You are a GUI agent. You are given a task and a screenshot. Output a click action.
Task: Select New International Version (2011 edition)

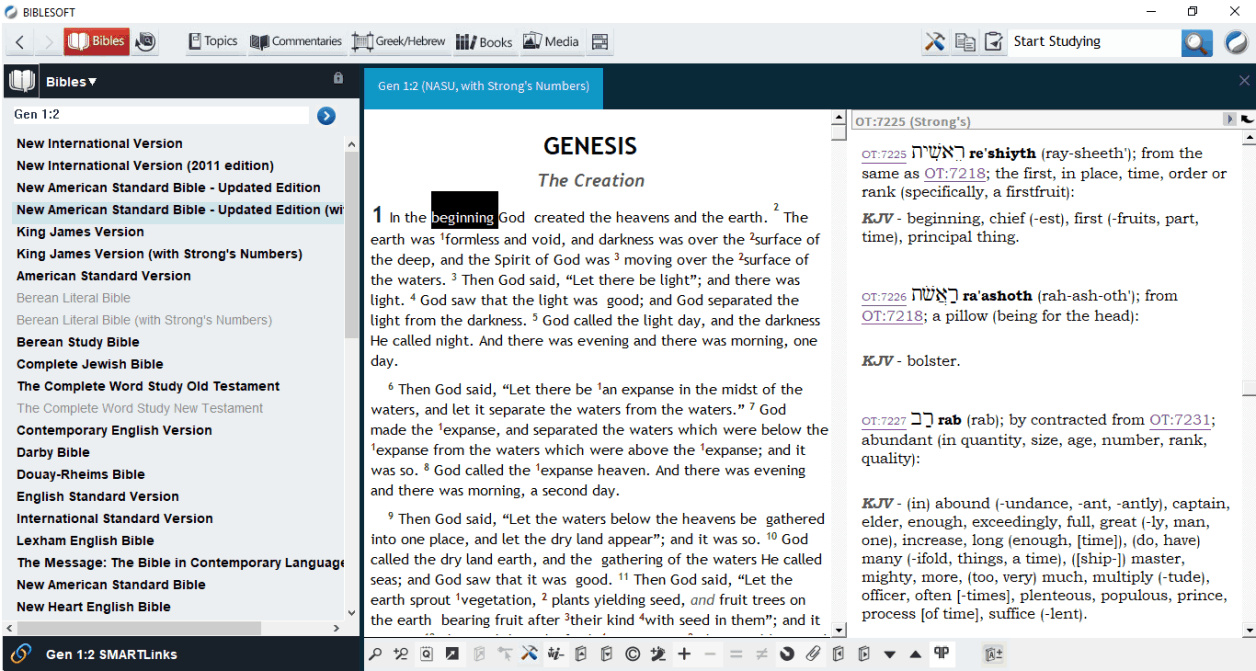[145, 166]
